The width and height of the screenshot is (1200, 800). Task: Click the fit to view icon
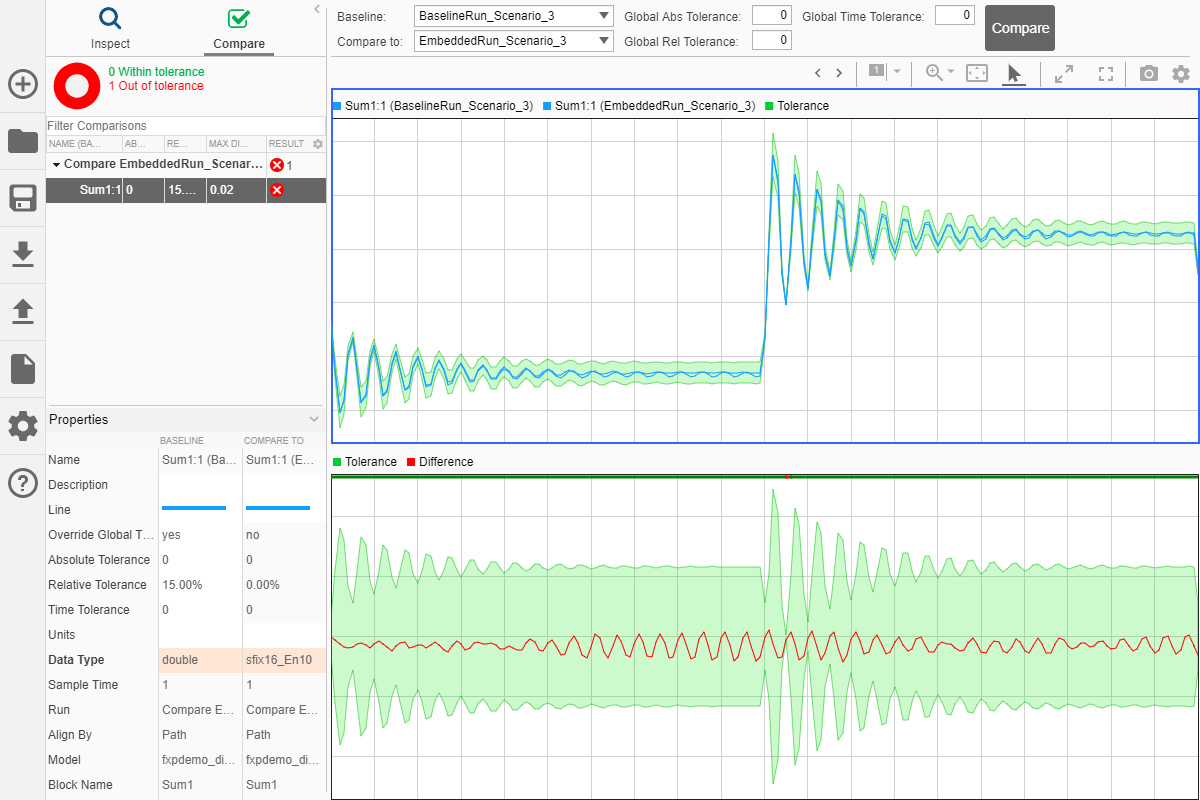coord(977,73)
